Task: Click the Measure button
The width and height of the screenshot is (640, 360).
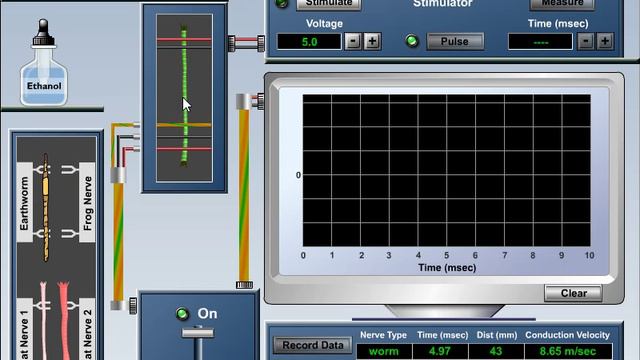Action: click(x=562, y=4)
